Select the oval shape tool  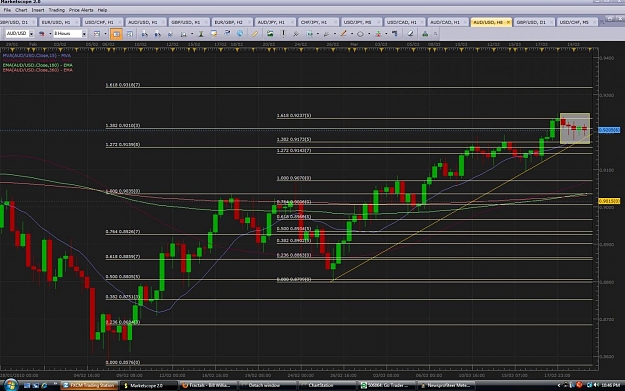point(361,34)
